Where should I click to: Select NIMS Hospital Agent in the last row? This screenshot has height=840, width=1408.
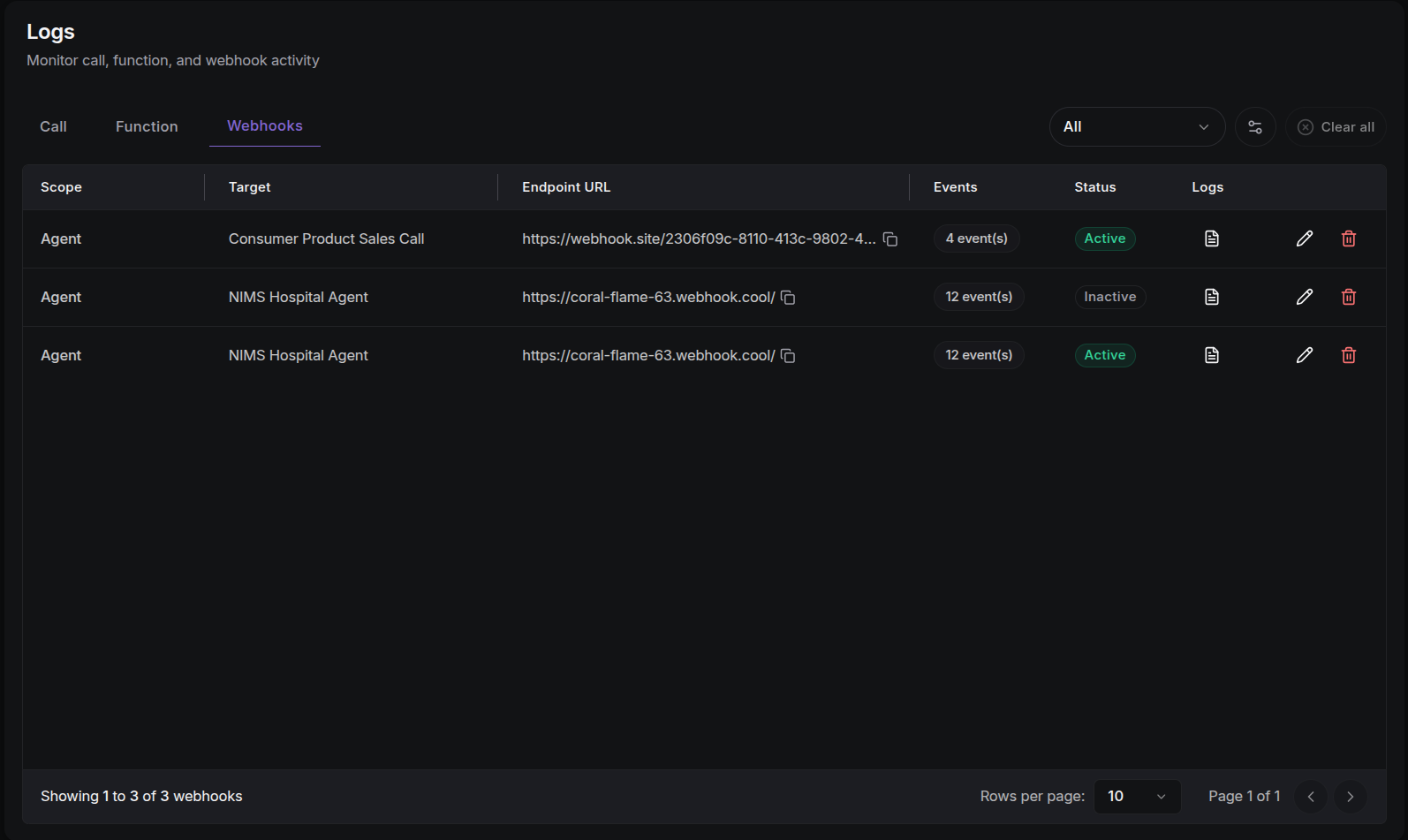point(299,355)
